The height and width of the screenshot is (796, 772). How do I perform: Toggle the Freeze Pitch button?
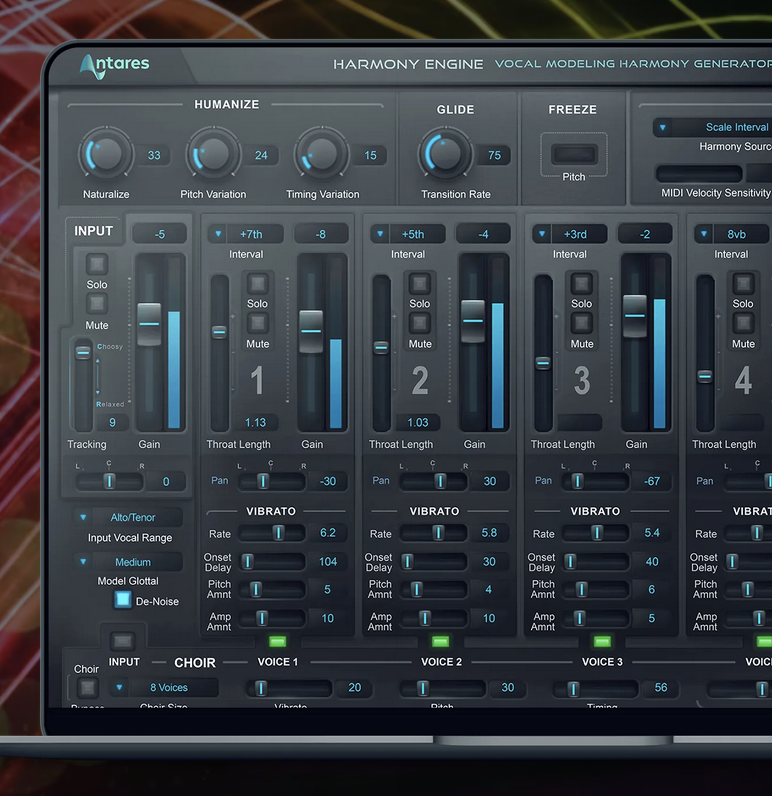click(x=574, y=154)
